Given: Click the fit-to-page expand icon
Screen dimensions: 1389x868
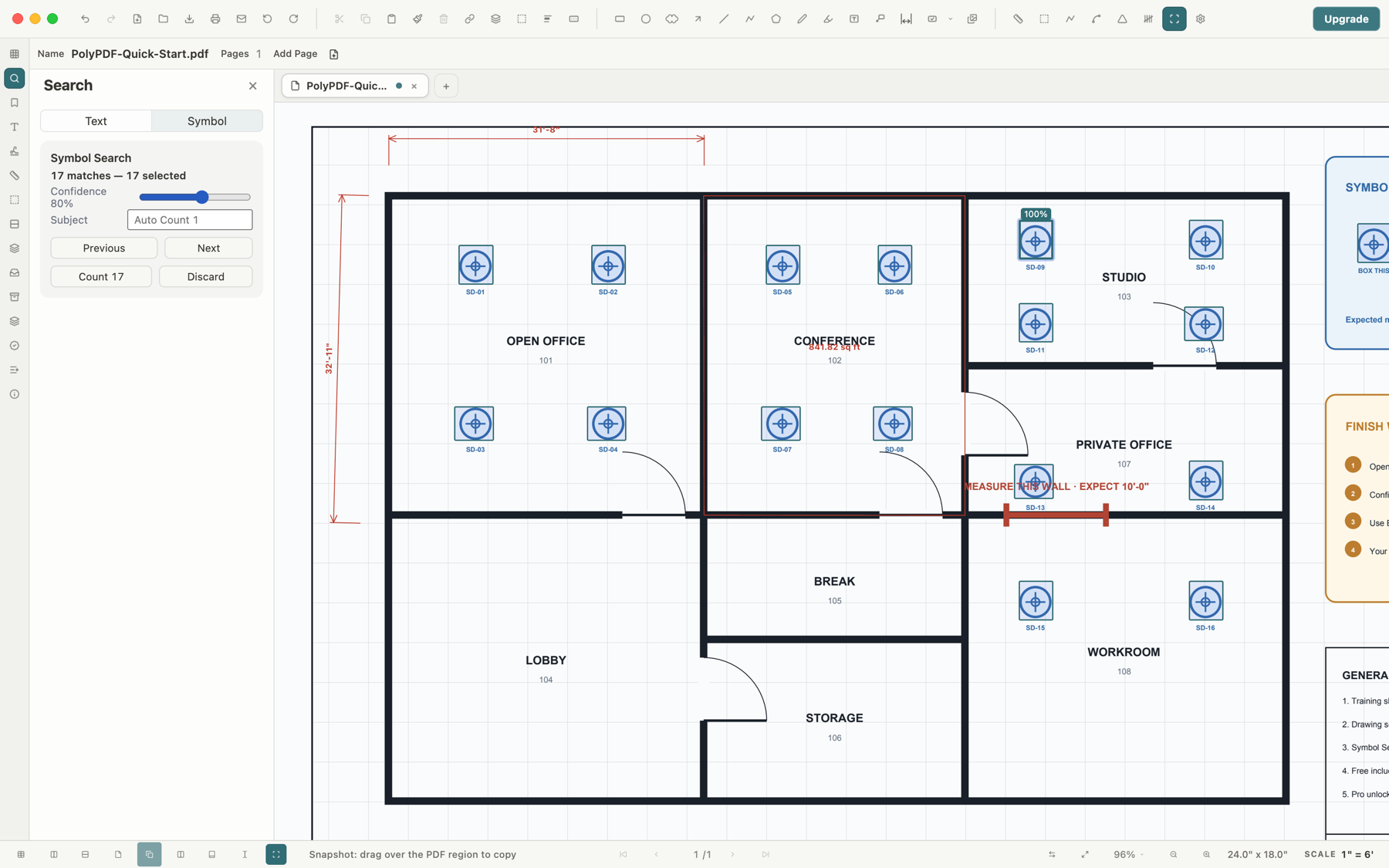Looking at the screenshot, I should pos(1085,854).
